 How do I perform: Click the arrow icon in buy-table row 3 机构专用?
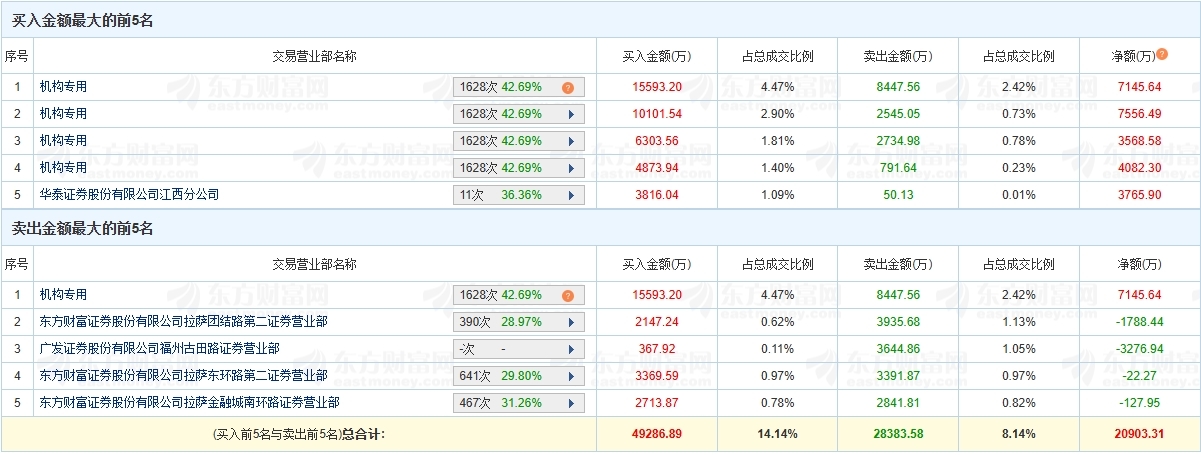(571, 141)
